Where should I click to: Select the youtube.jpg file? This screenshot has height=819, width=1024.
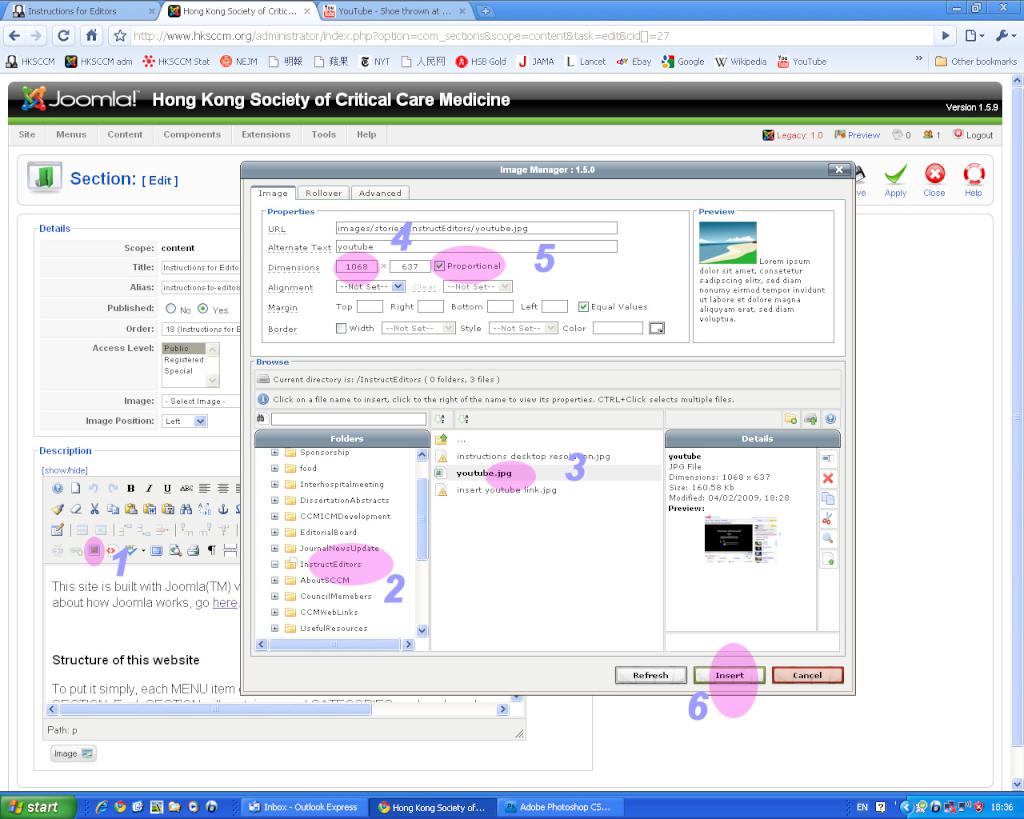pos(484,473)
